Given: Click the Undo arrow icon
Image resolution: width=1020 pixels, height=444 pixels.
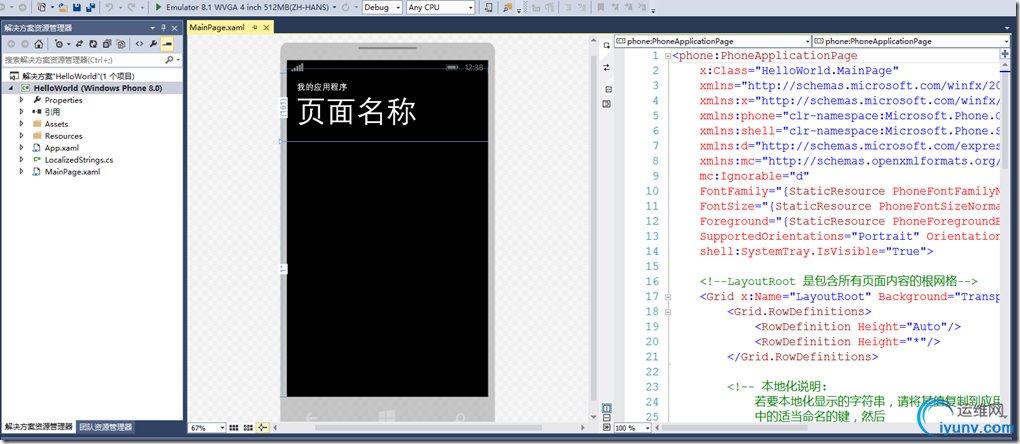Looking at the screenshot, I should (110, 7).
